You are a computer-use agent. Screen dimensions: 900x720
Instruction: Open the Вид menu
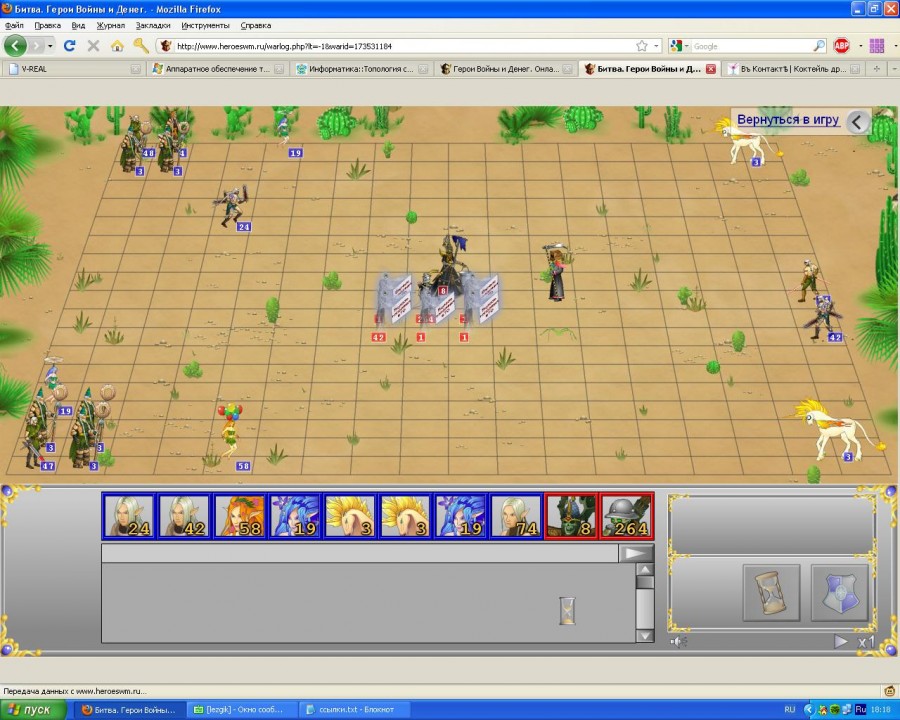click(78, 25)
